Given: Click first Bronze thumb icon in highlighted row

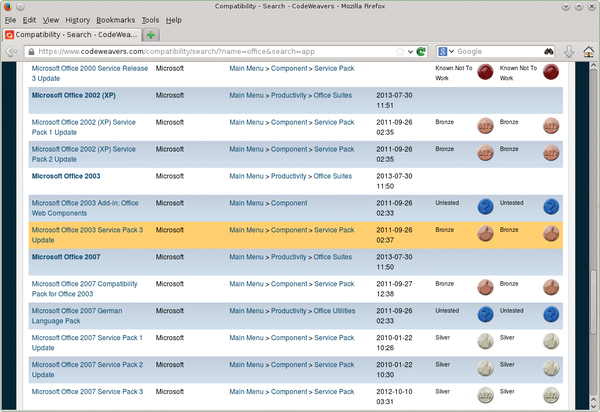Looking at the screenshot, I should click(x=485, y=234).
